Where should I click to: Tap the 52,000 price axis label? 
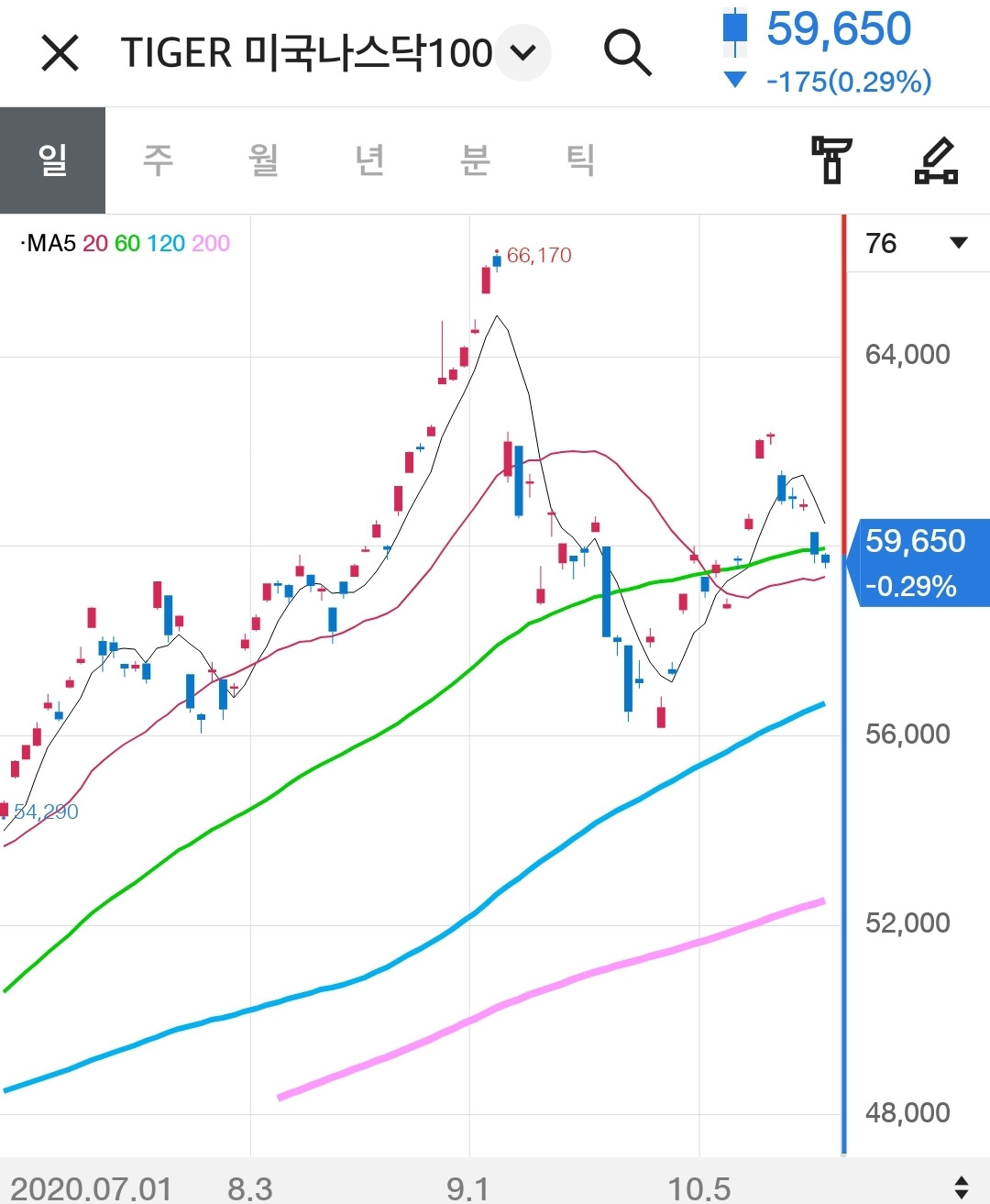907,922
